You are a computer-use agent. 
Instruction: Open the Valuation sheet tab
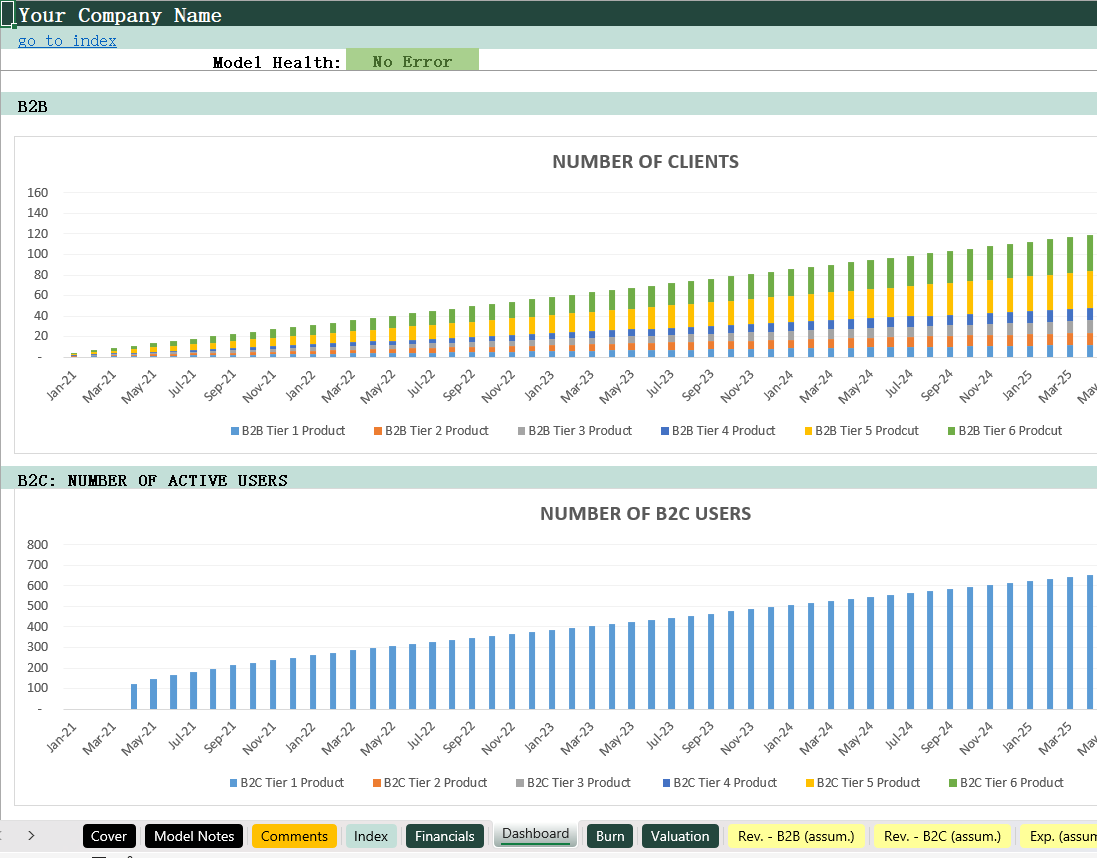click(x=680, y=836)
